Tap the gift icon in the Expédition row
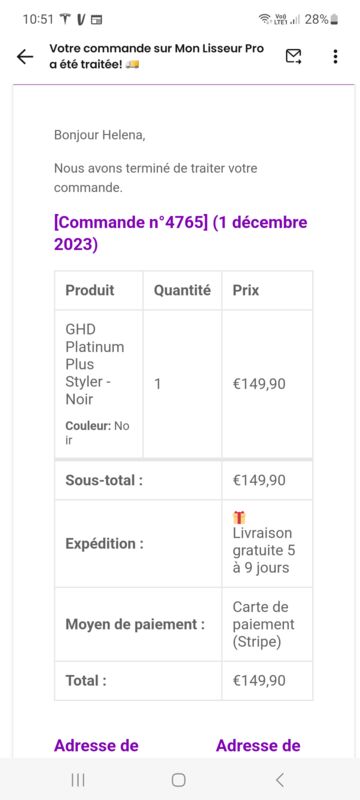 [239, 517]
